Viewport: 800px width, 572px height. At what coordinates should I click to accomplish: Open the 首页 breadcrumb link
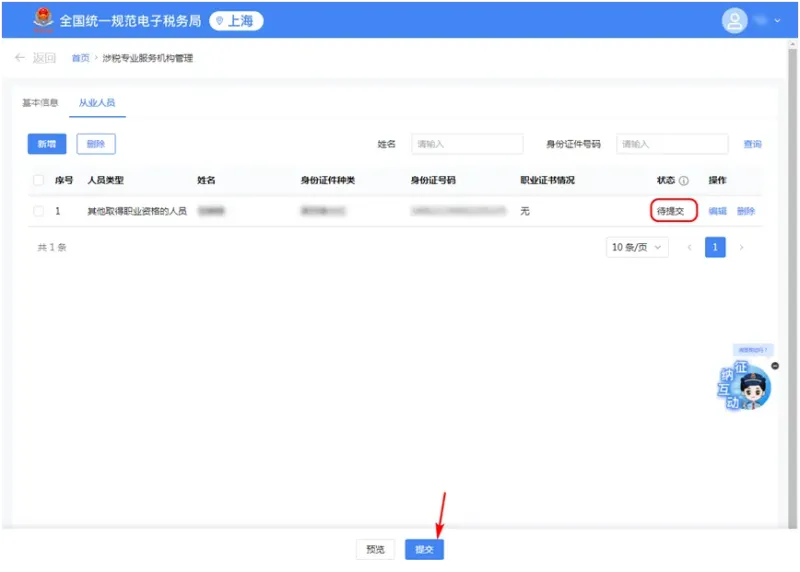pos(80,58)
